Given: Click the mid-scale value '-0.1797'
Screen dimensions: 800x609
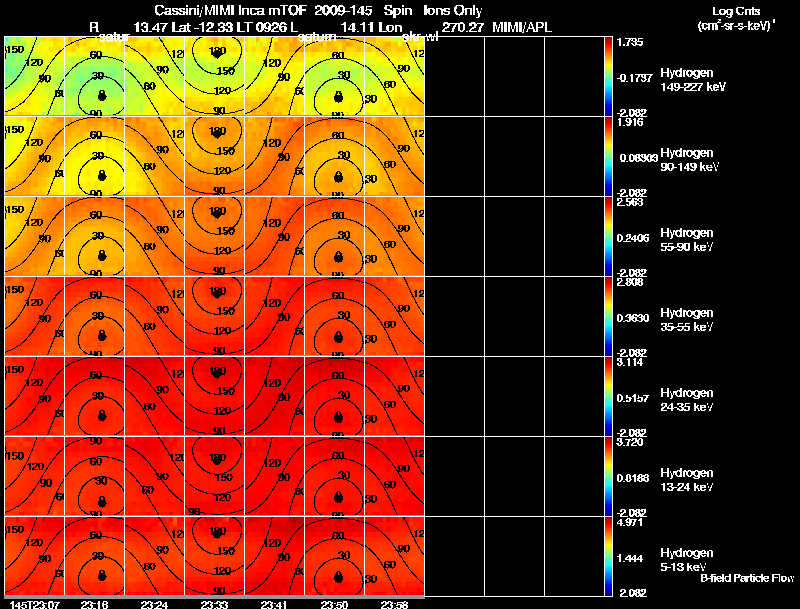Looking at the screenshot, I should (x=634, y=78).
